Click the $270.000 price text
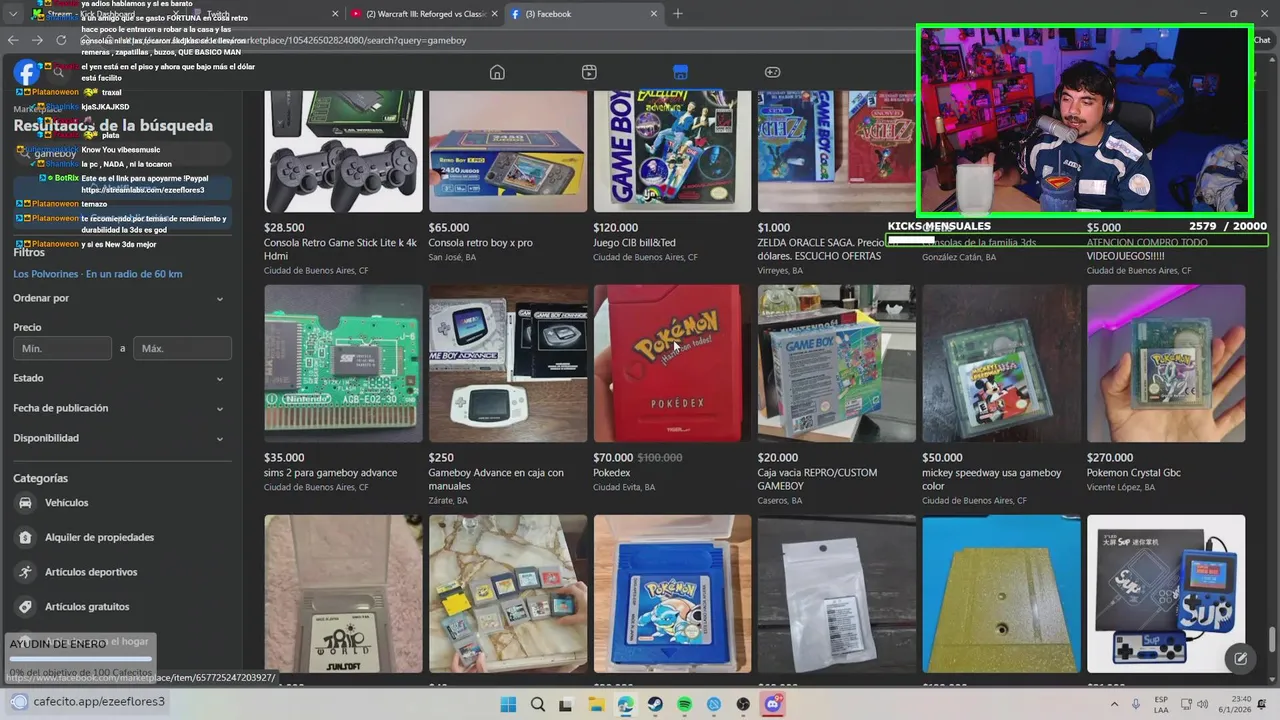The image size is (1280, 720). pos(1110,458)
